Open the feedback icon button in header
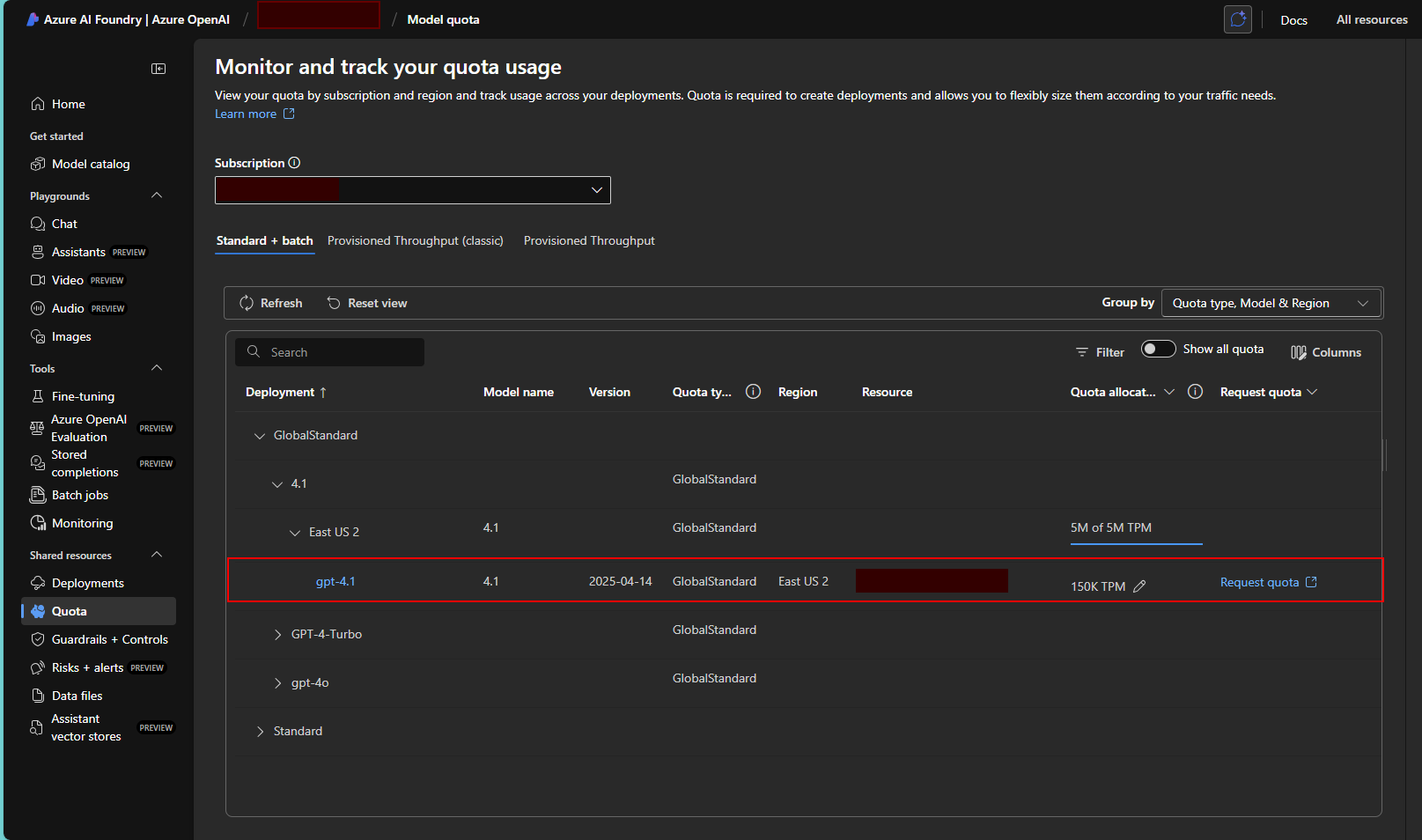 [x=1238, y=19]
